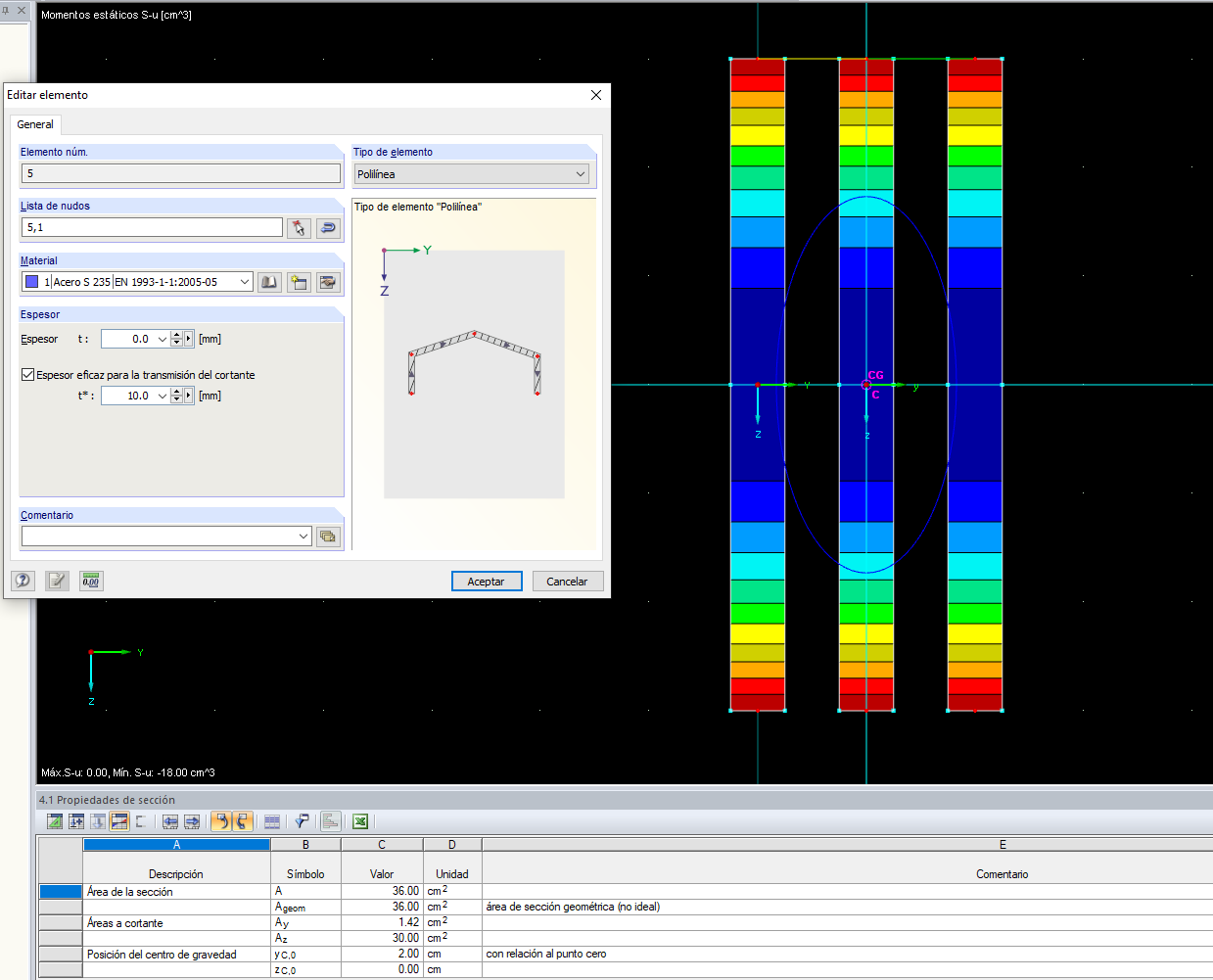Click the filter funnel icon in table toolbar
Viewport: 1213px width, 980px height.
click(302, 821)
